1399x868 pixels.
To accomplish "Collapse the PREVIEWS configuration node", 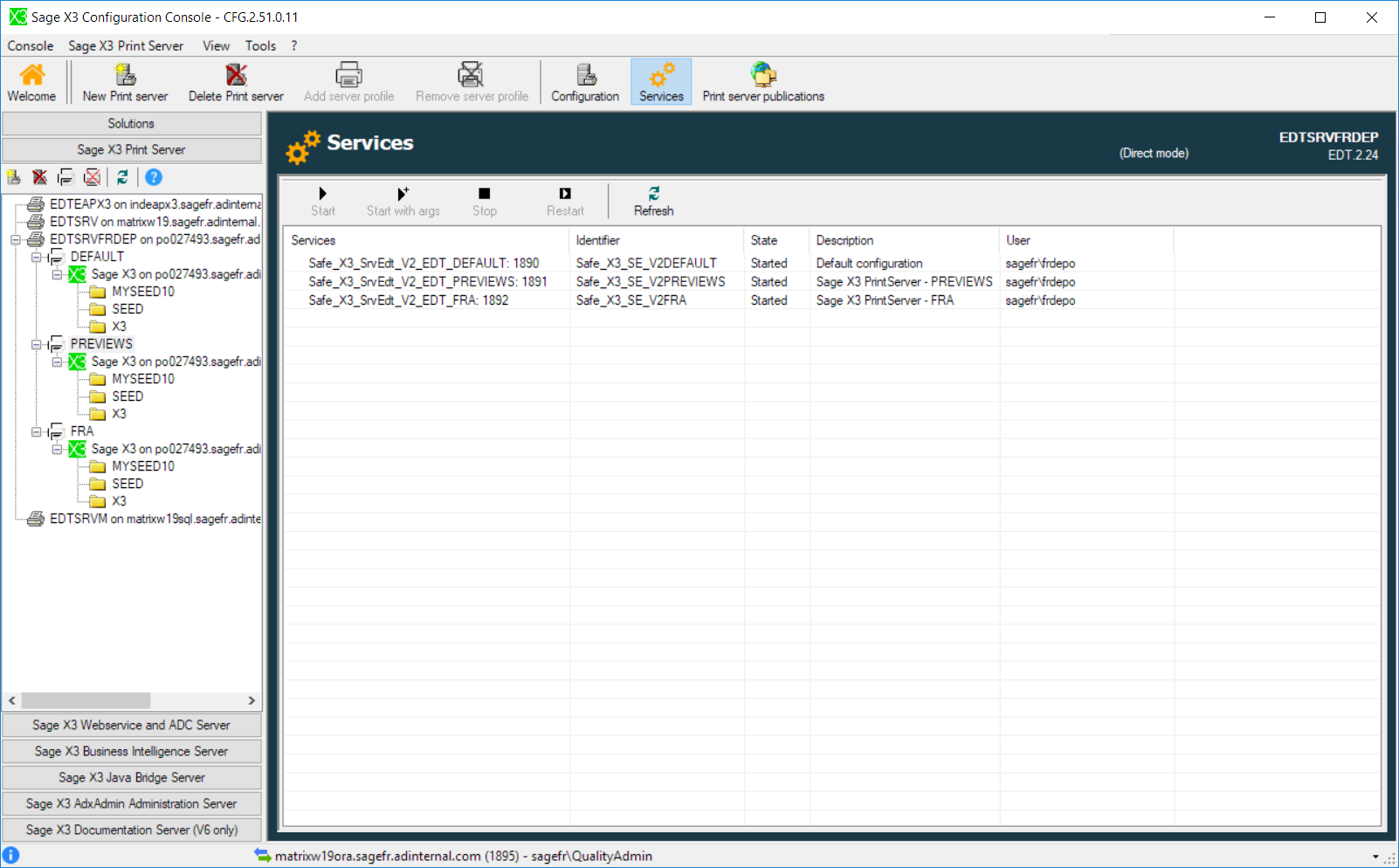I will (36, 343).
